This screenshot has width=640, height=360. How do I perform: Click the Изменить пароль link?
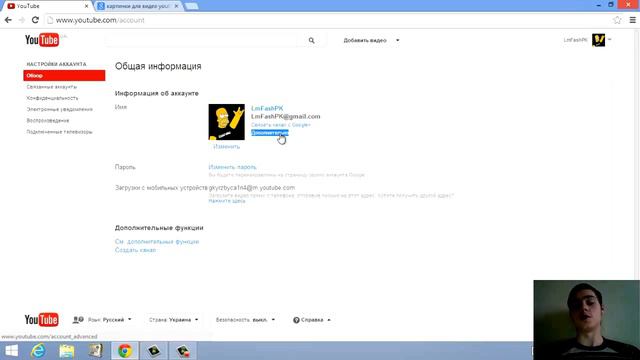(232, 167)
